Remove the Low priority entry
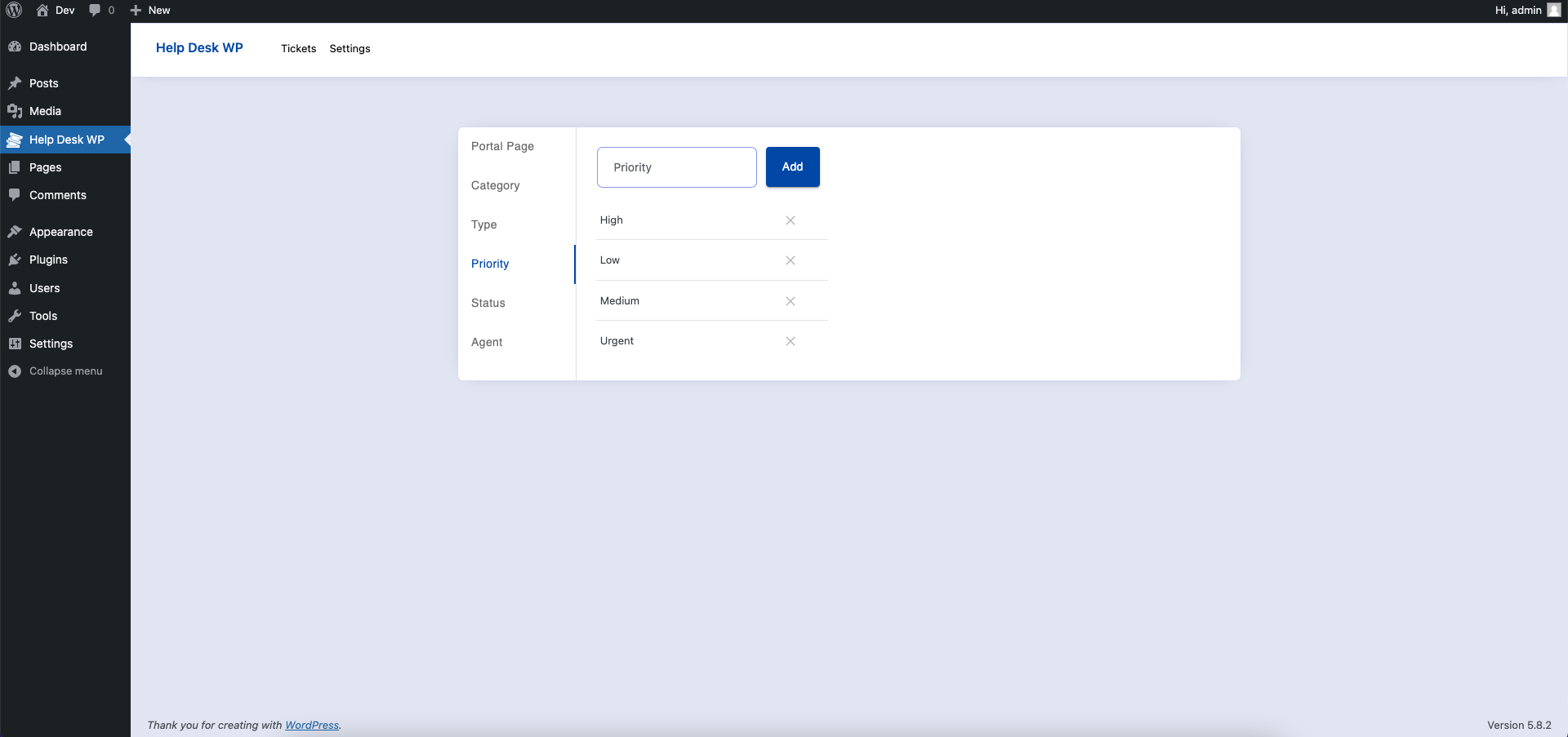 pos(791,260)
